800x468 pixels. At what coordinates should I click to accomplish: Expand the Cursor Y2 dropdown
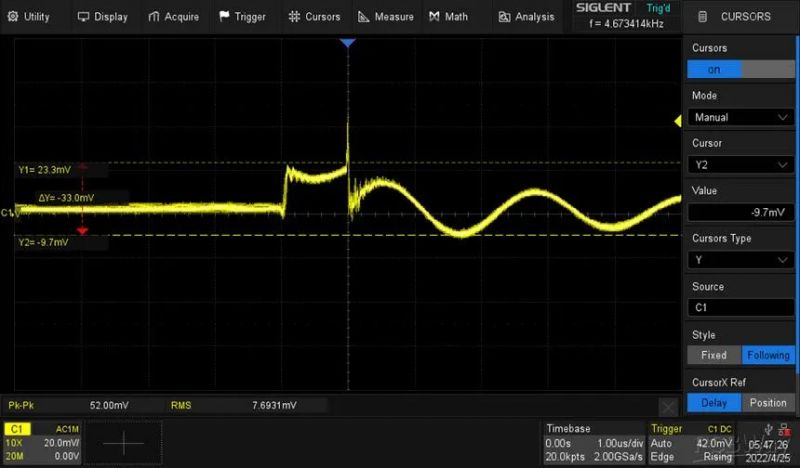click(x=741, y=165)
